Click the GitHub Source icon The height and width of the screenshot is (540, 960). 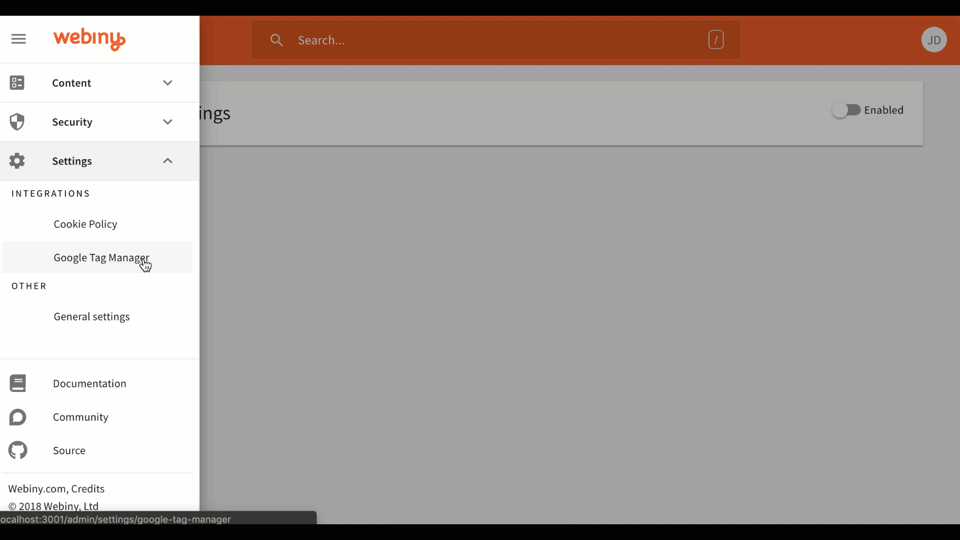18,451
